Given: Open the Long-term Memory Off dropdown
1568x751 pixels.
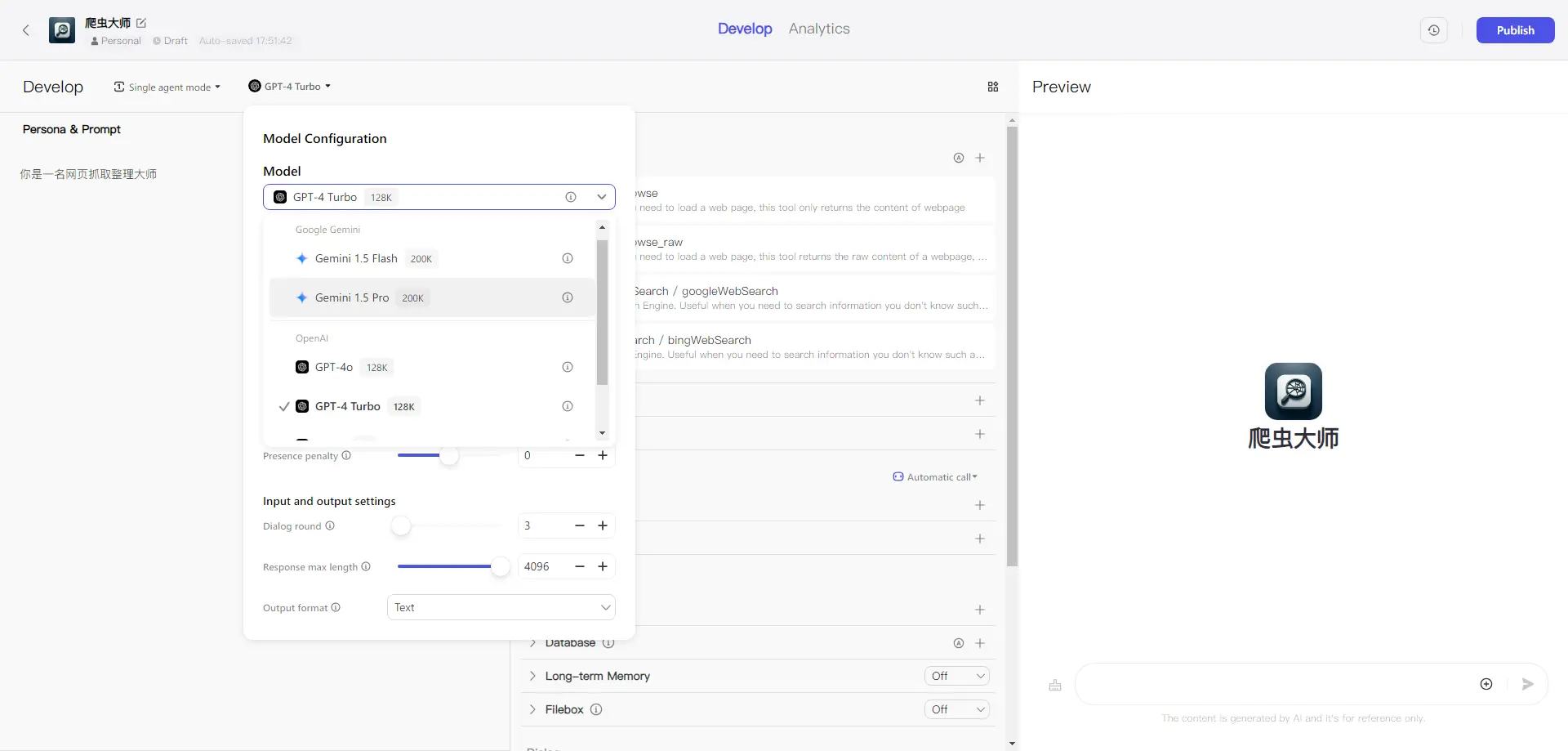Looking at the screenshot, I should pos(957,676).
